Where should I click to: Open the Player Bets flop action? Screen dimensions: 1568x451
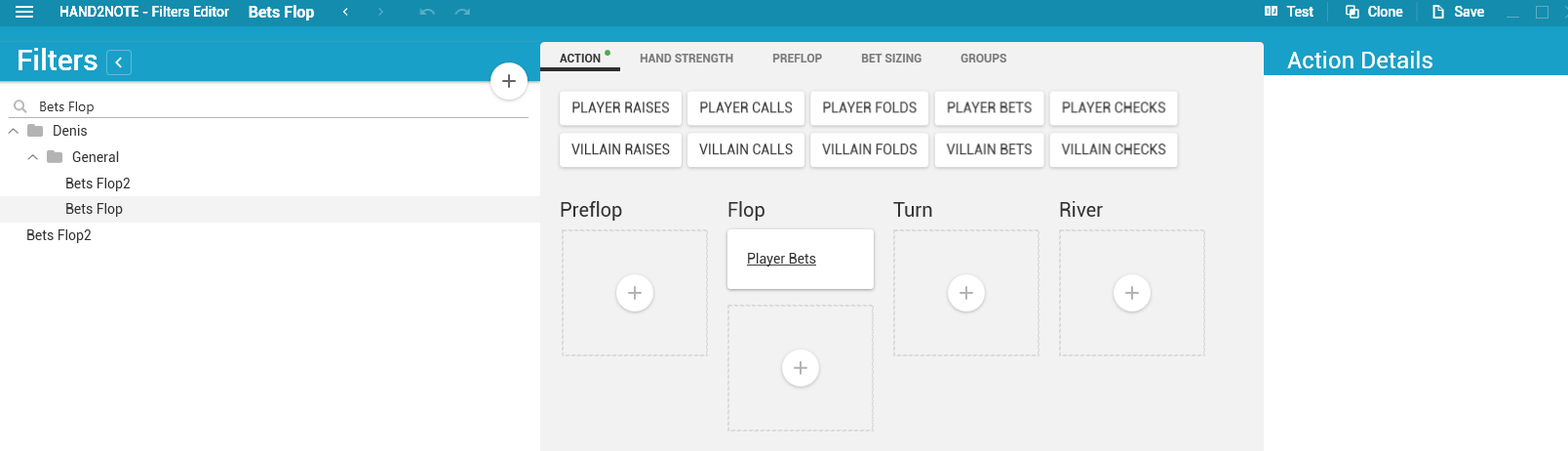tap(781, 259)
